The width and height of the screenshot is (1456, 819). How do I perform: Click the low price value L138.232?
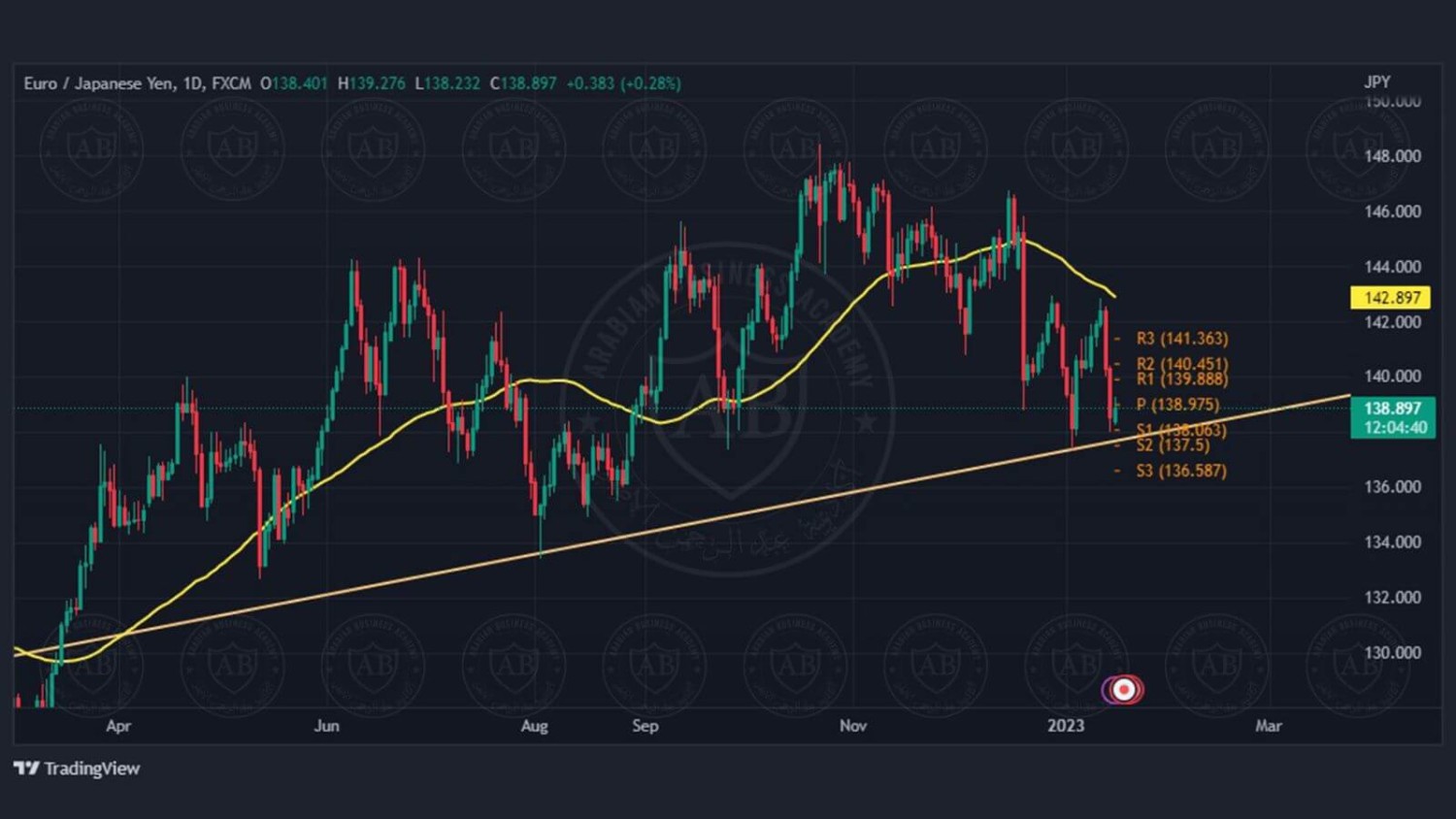tap(447, 83)
